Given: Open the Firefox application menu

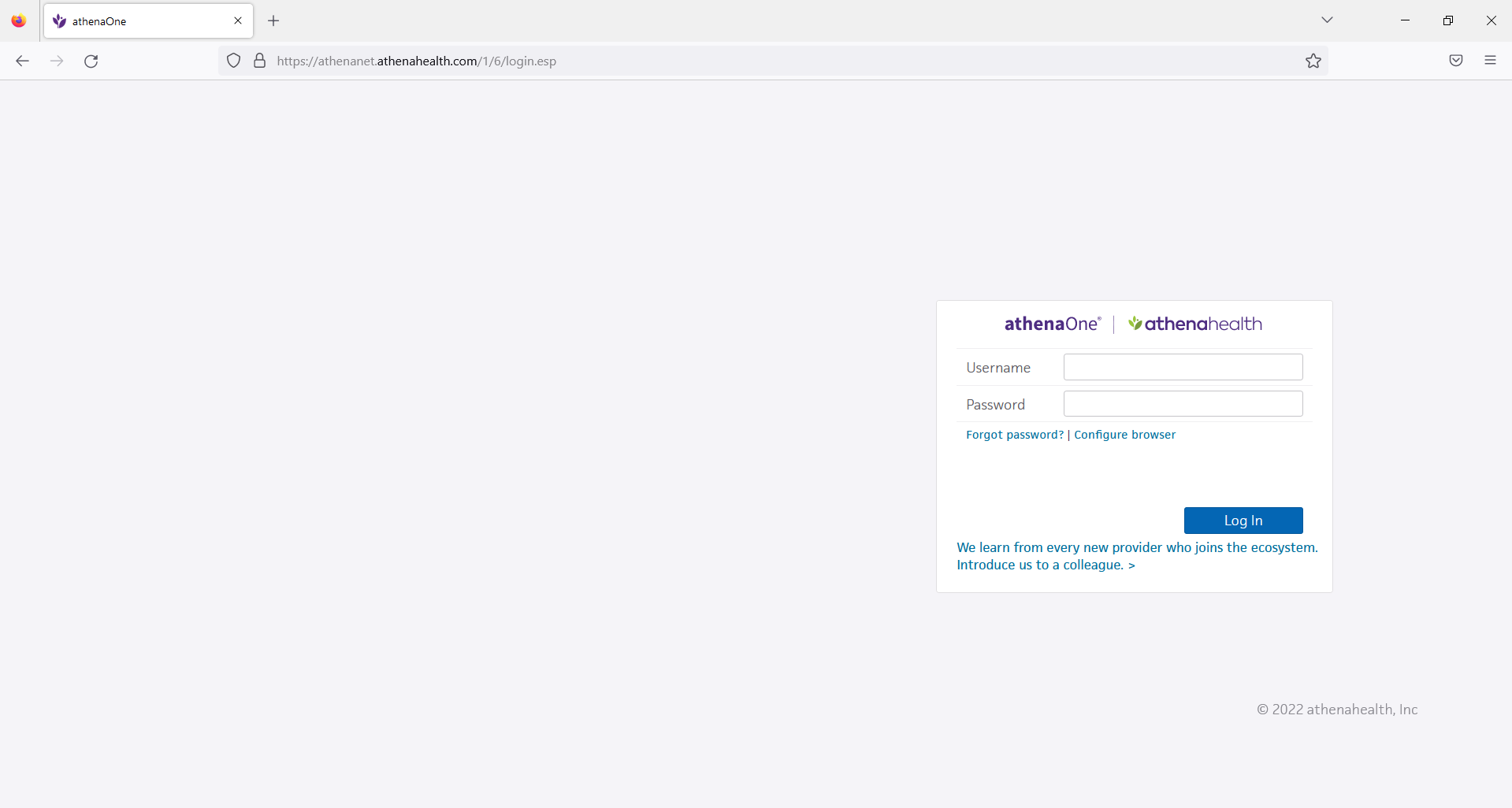Looking at the screenshot, I should [1491, 60].
